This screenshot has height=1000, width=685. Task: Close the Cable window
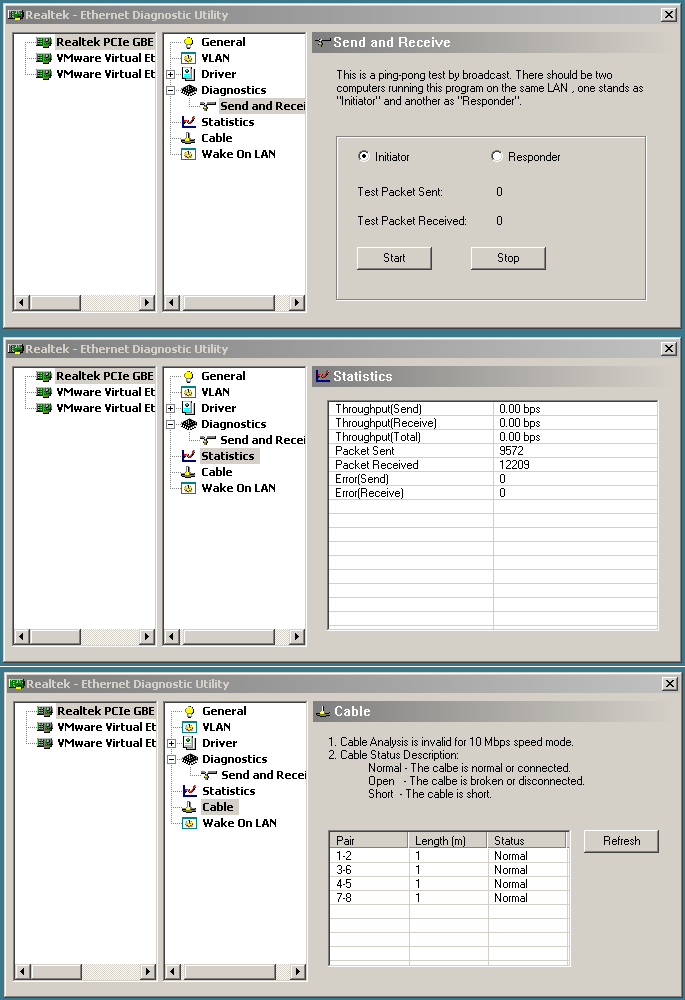point(670,684)
